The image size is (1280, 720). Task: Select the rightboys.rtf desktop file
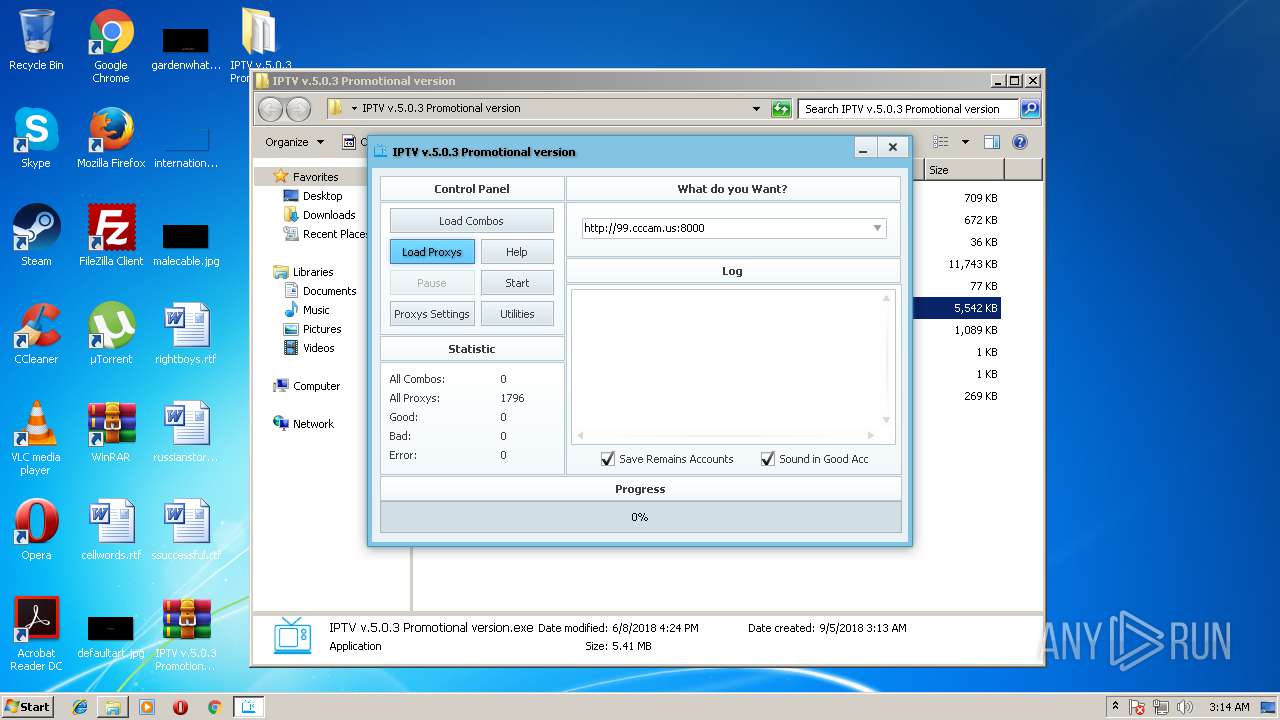(x=186, y=334)
